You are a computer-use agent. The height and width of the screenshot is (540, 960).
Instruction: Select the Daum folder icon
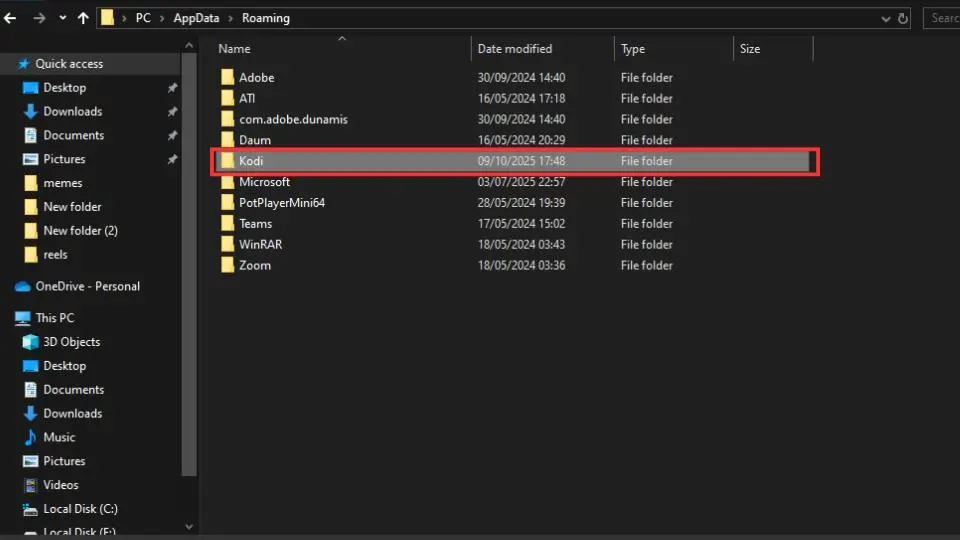click(x=227, y=140)
